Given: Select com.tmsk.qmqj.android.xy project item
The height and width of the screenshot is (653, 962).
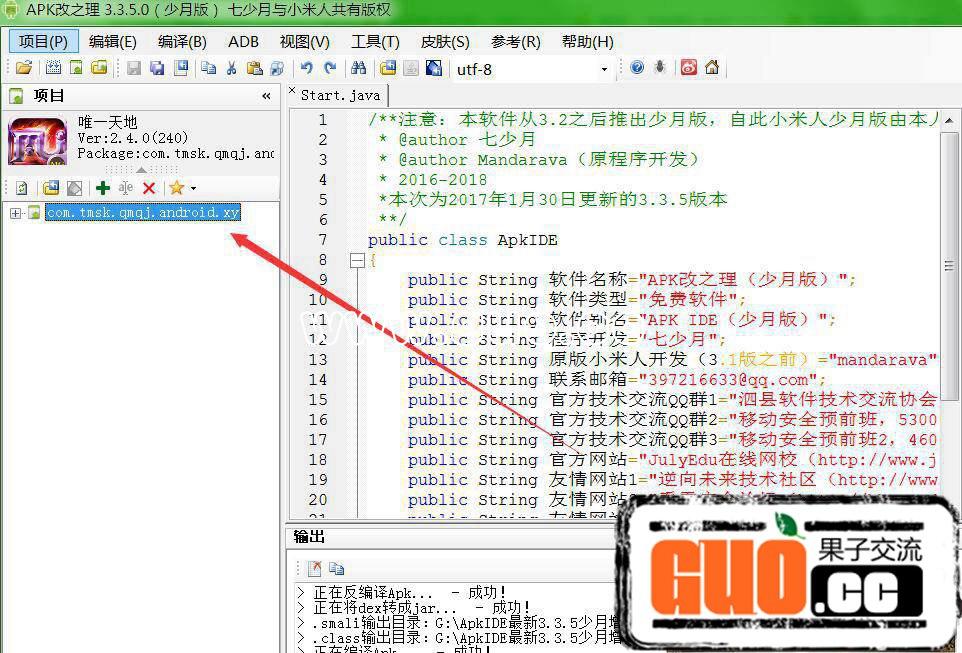Looking at the screenshot, I should coord(142,212).
